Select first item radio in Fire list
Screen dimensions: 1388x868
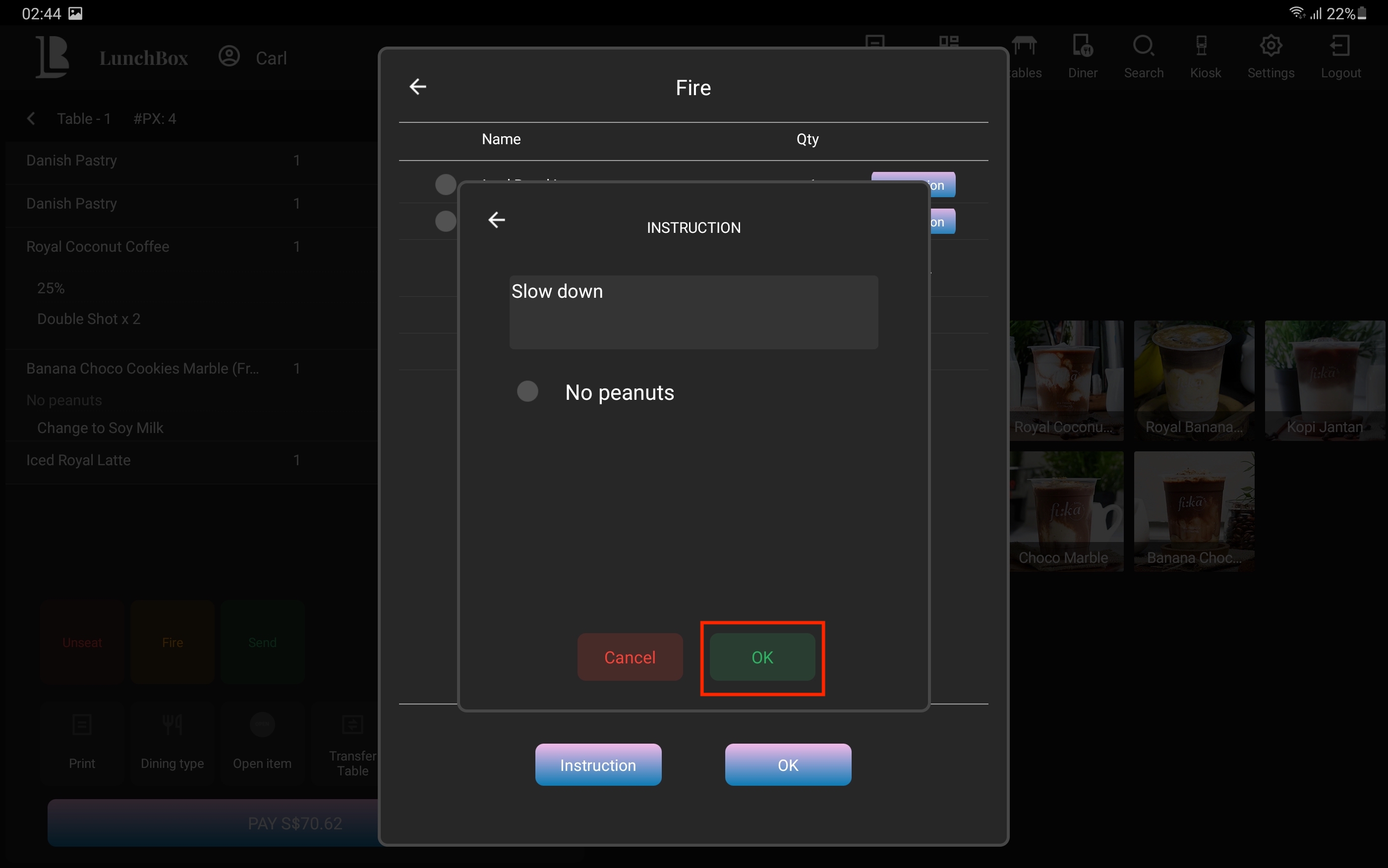pos(445,185)
